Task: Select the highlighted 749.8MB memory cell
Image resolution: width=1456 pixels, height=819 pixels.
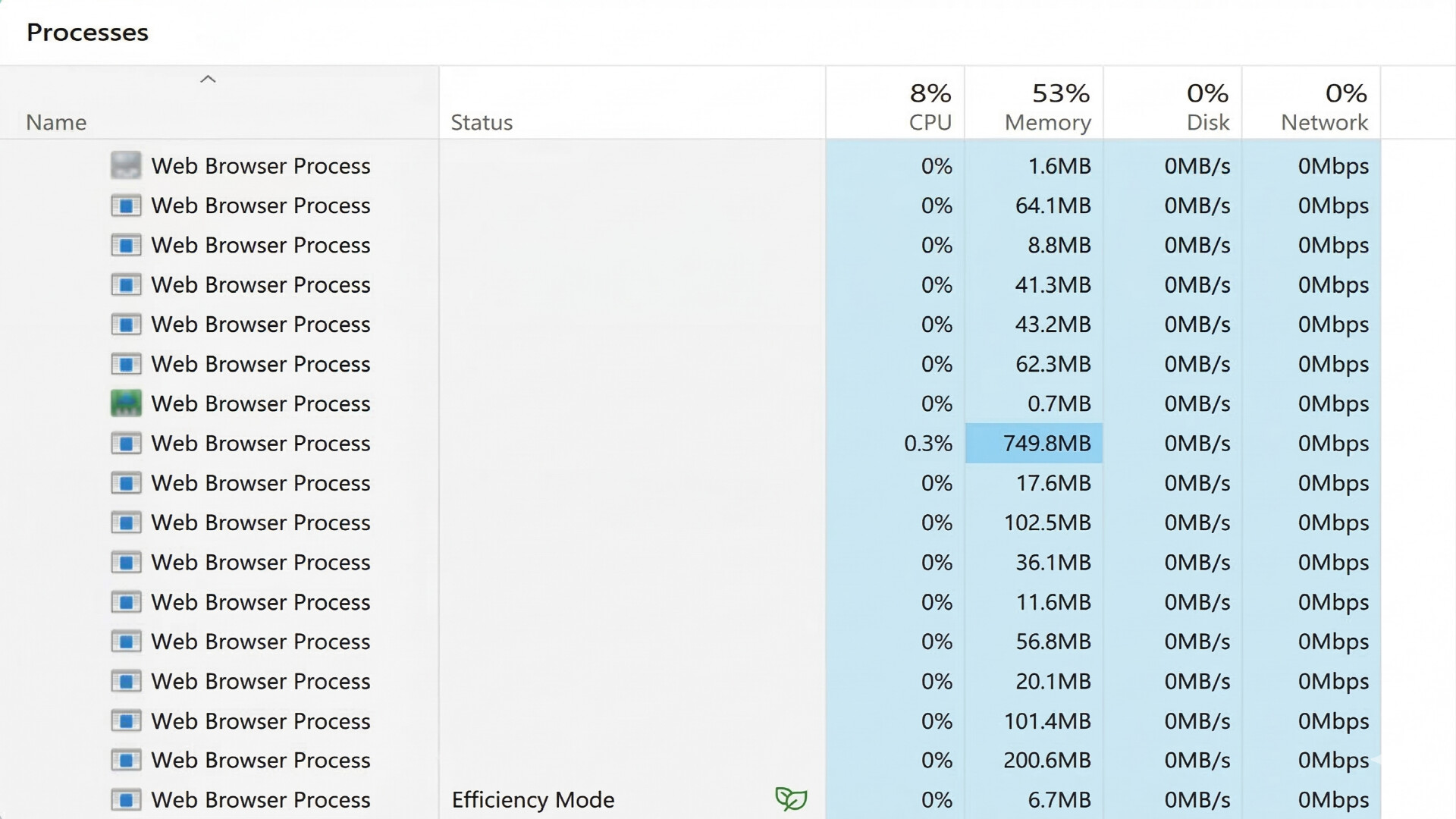Action: pyautogui.click(x=1034, y=443)
